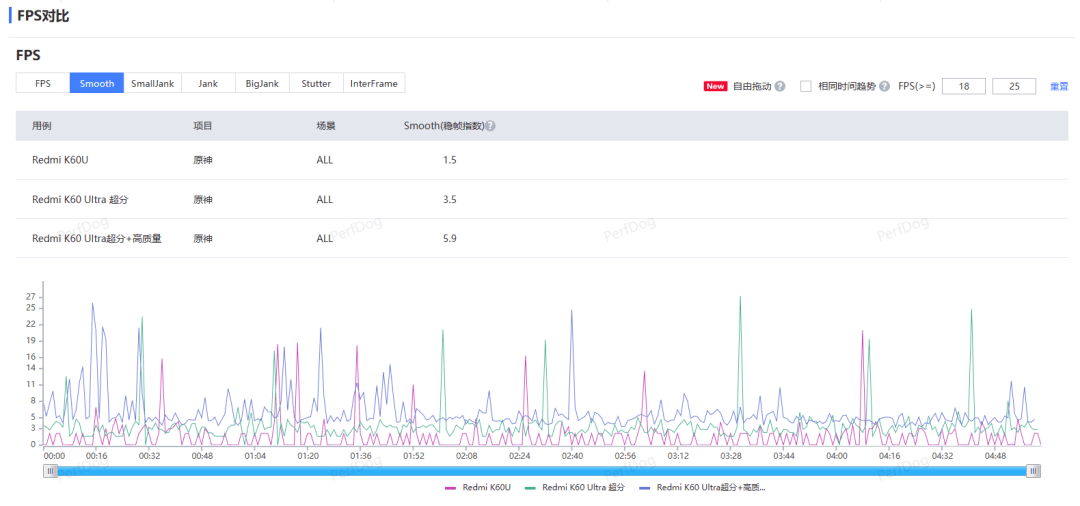This screenshot has height=506, width=1080.
Task: Toggle Redmi K60U legend series
Action: pos(478,488)
